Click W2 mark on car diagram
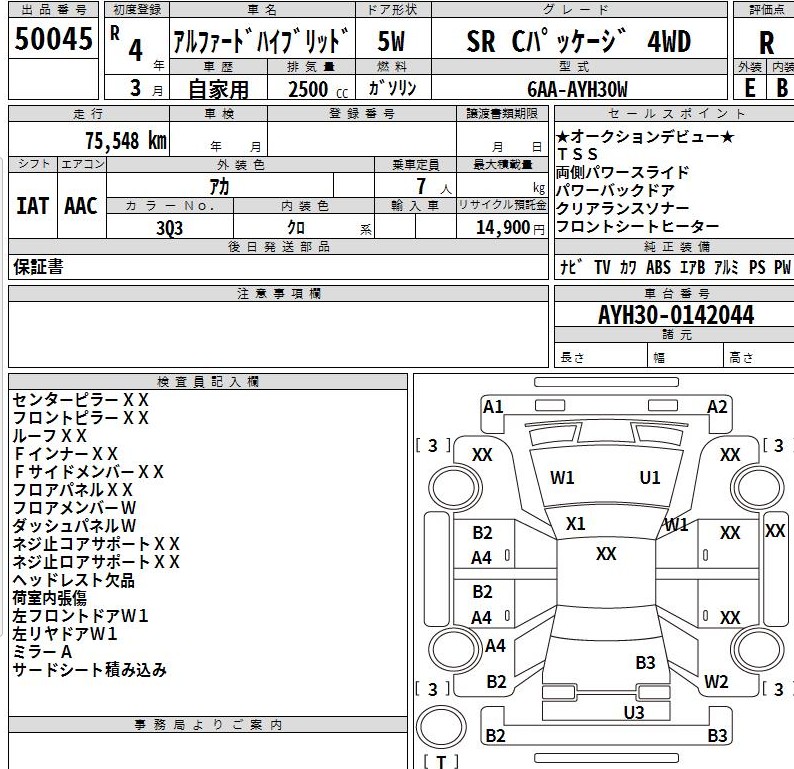 point(716,682)
